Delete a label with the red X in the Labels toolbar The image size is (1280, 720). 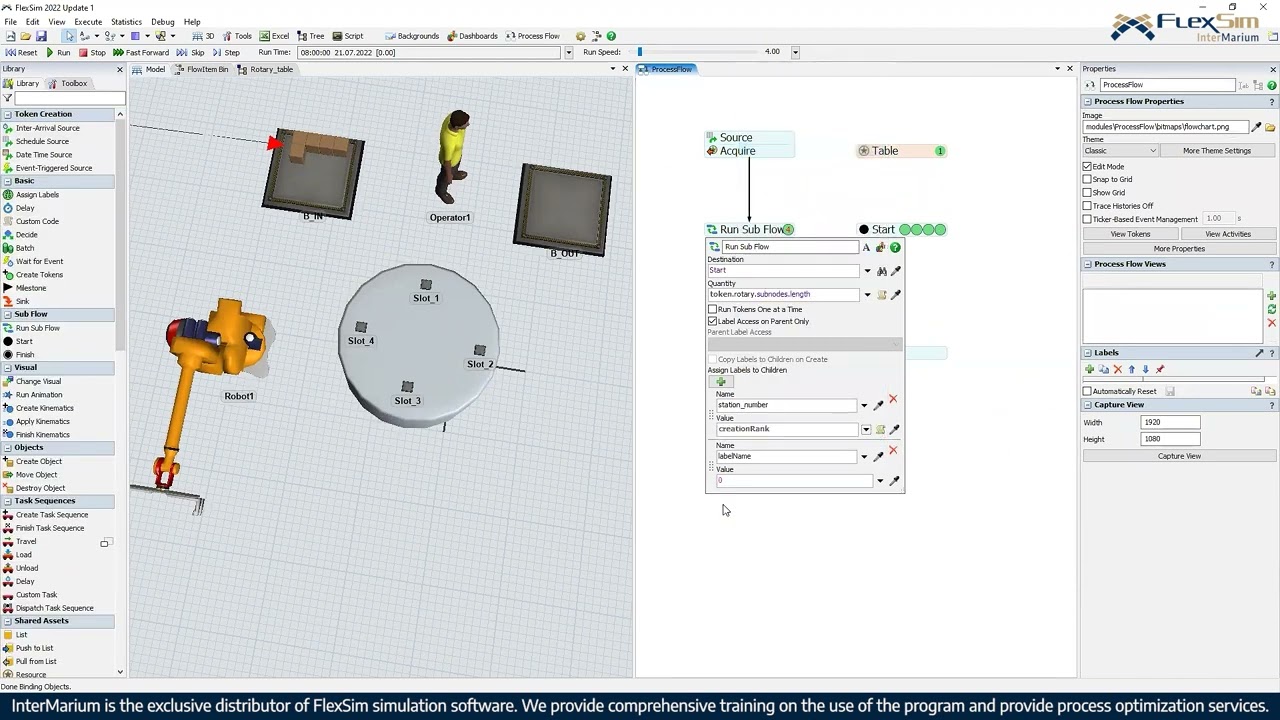pyautogui.click(x=1118, y=369)
